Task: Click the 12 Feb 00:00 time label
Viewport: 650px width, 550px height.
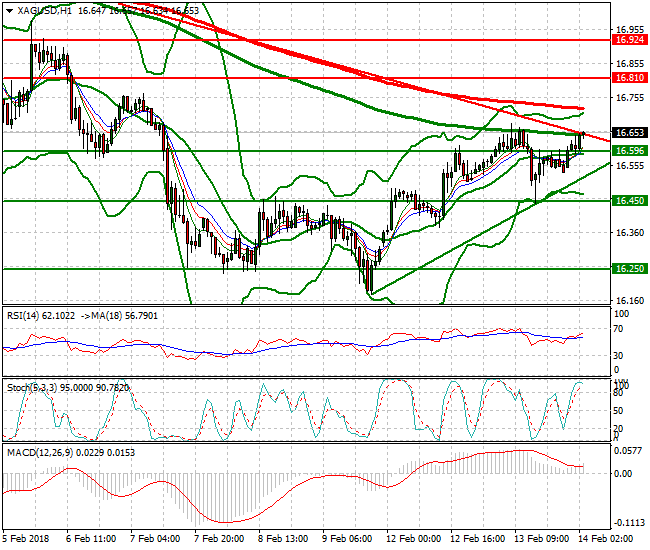Action: click(413, 539)
